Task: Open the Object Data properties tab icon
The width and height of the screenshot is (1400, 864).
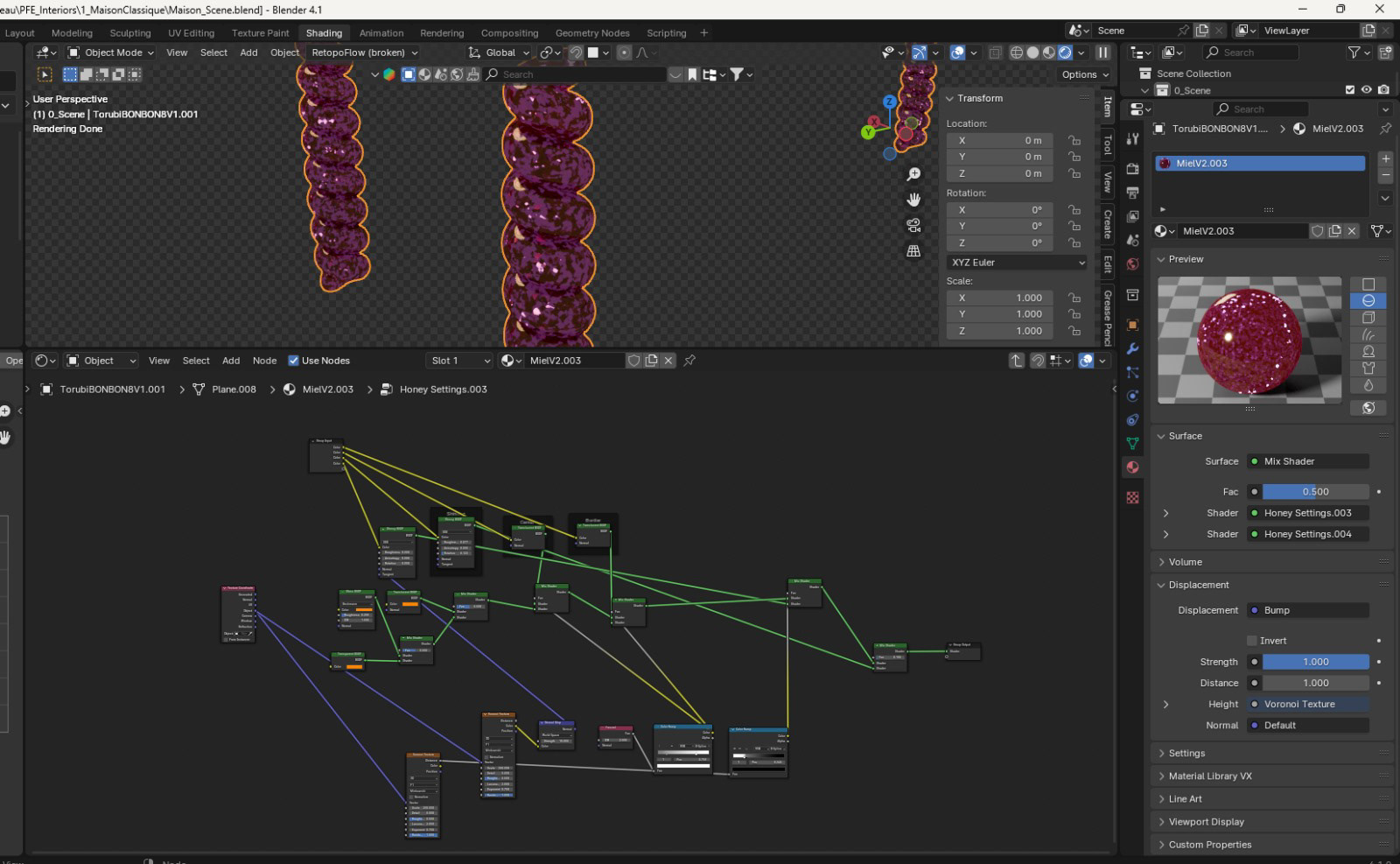Action: [1132, 443]
